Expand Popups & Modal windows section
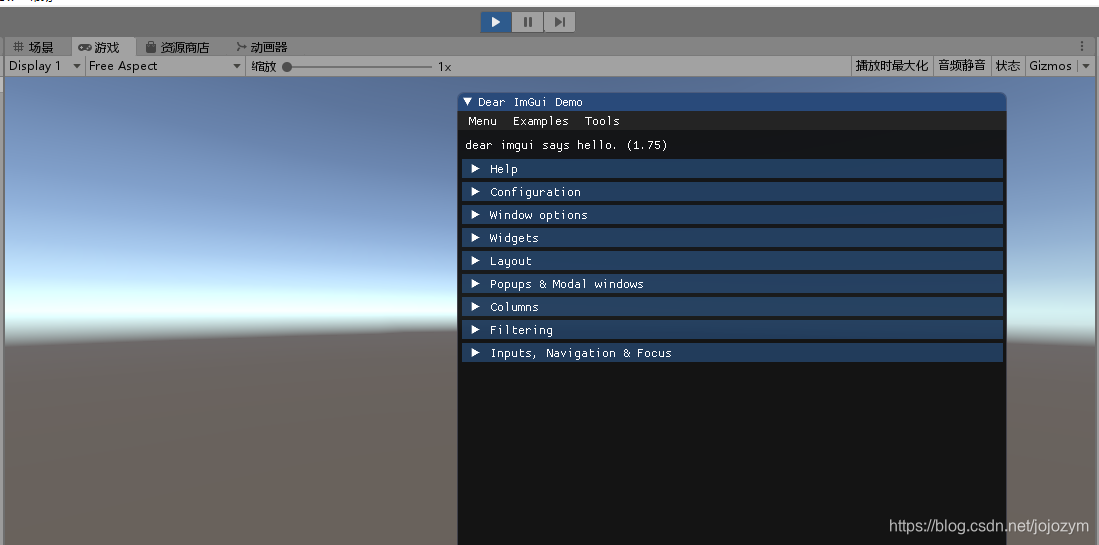 pos(732,284)
